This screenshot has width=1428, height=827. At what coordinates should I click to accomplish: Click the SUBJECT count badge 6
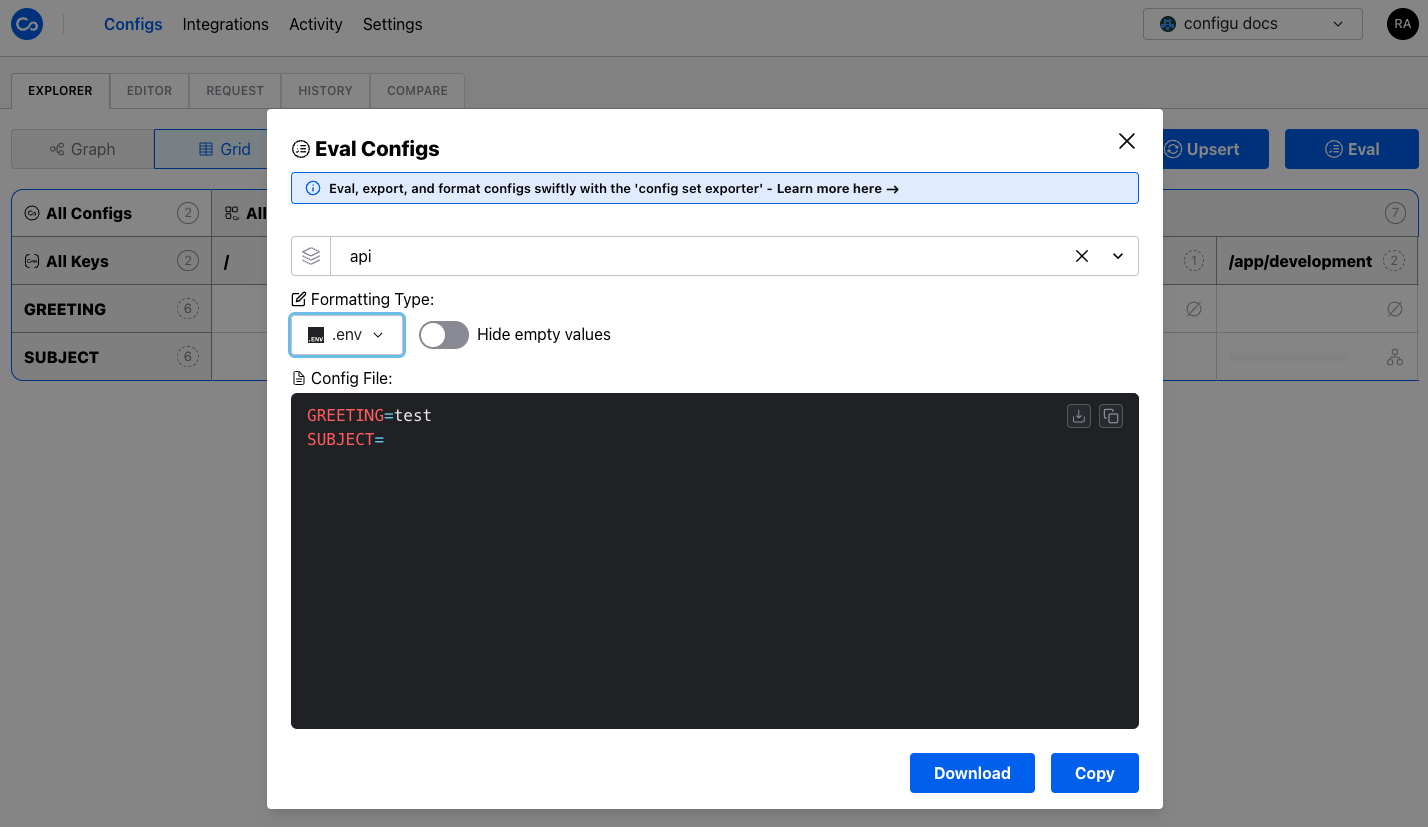[187, 357]
